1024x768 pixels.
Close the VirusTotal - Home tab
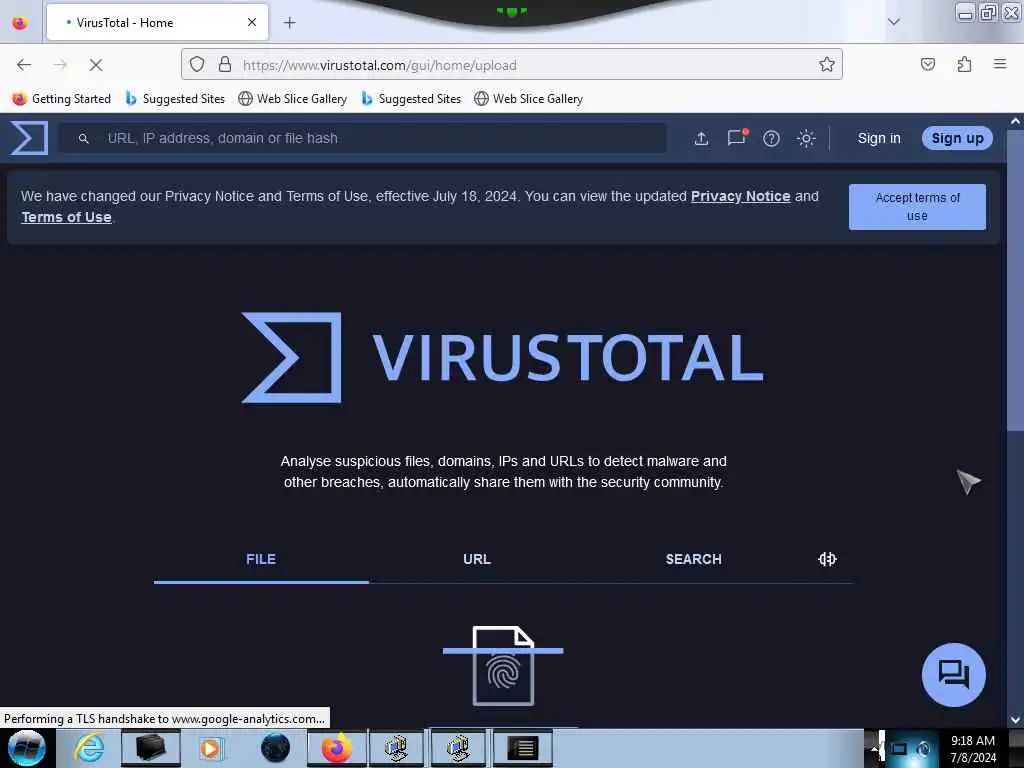tap(252, 23)
